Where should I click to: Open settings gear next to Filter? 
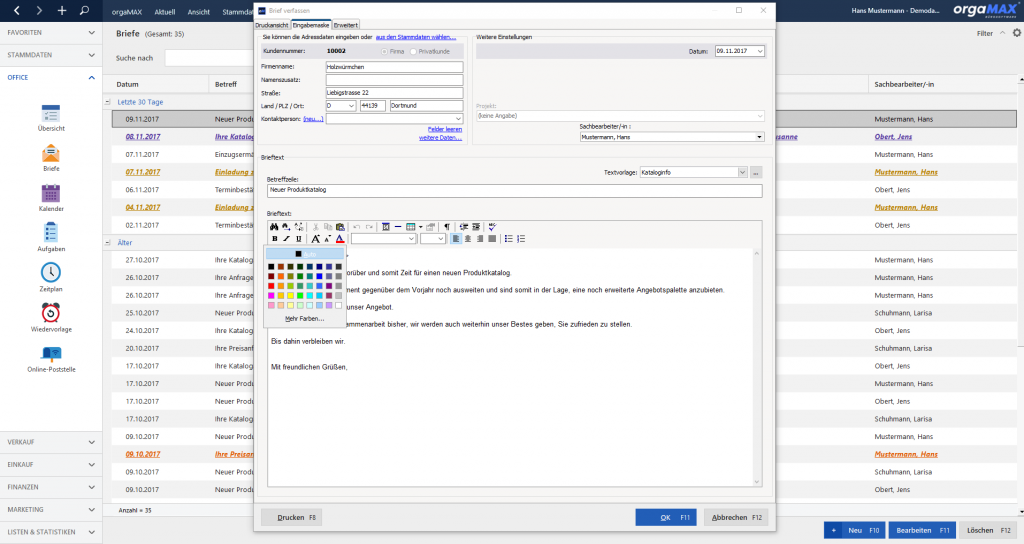click(x=1016, y=33)
